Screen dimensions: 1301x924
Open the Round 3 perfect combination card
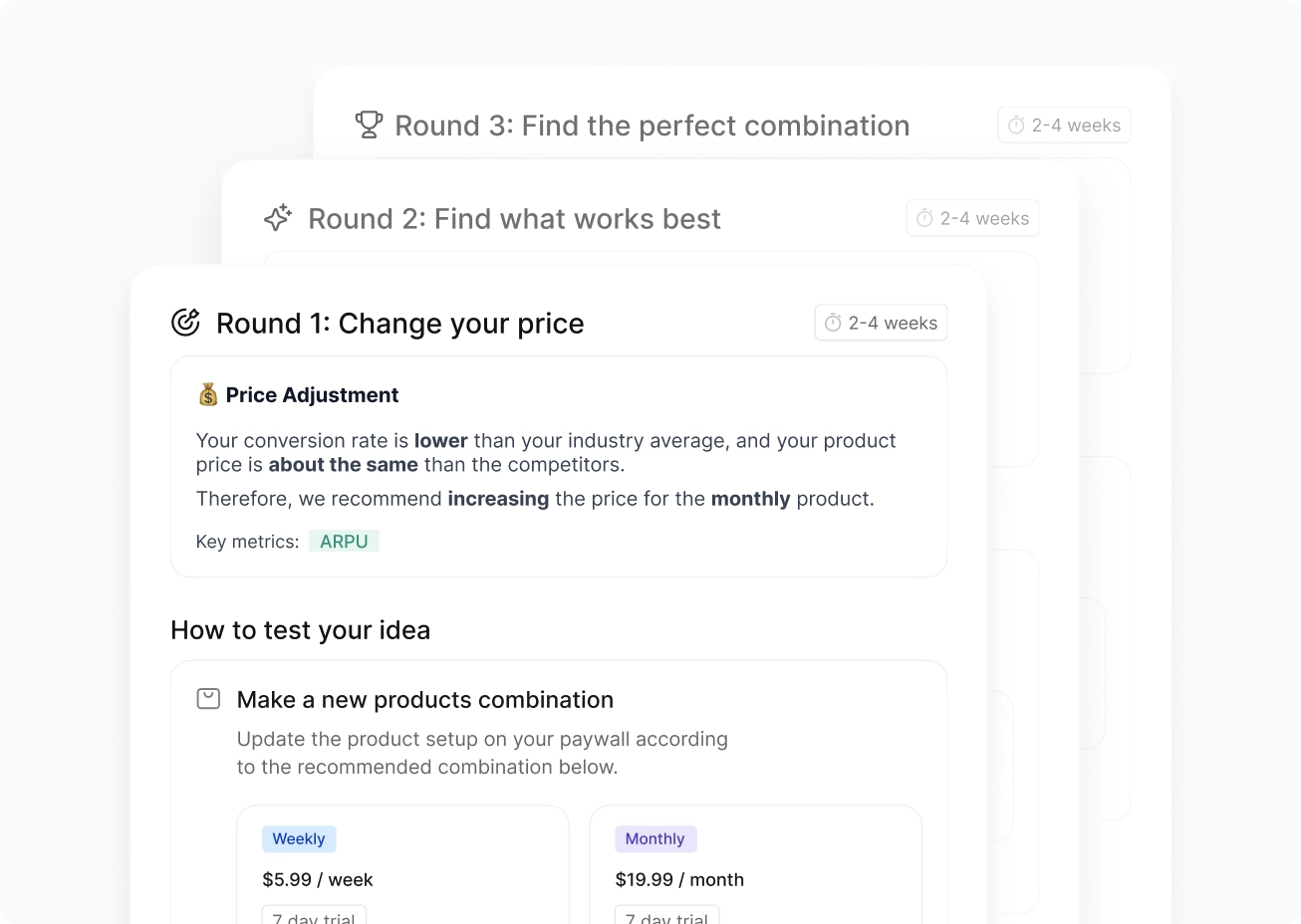[651, 125]
